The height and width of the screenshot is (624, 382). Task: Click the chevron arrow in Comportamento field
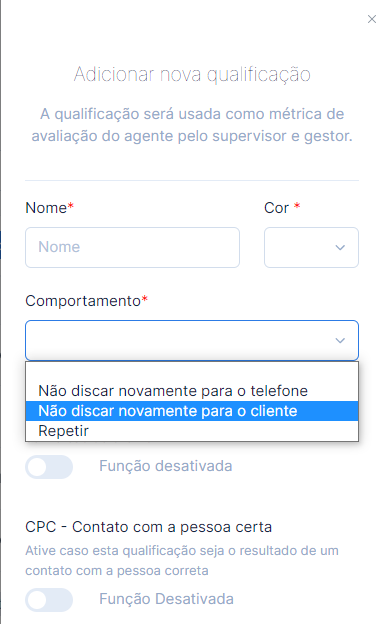coord(340,341)
